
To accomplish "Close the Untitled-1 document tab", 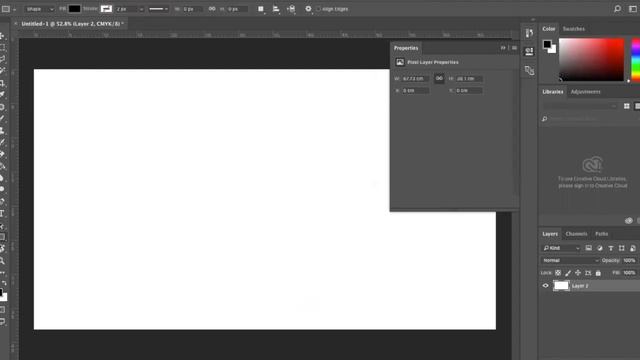I will click(16, 24).
